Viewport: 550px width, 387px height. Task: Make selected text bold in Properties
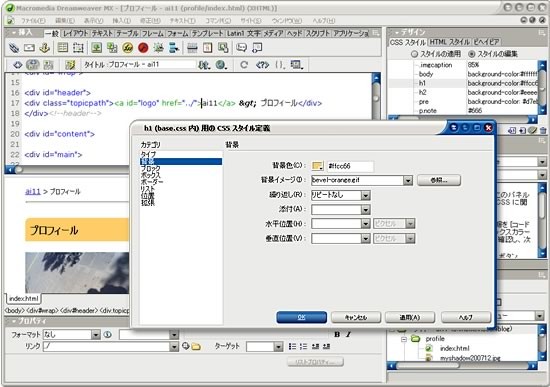337,334
